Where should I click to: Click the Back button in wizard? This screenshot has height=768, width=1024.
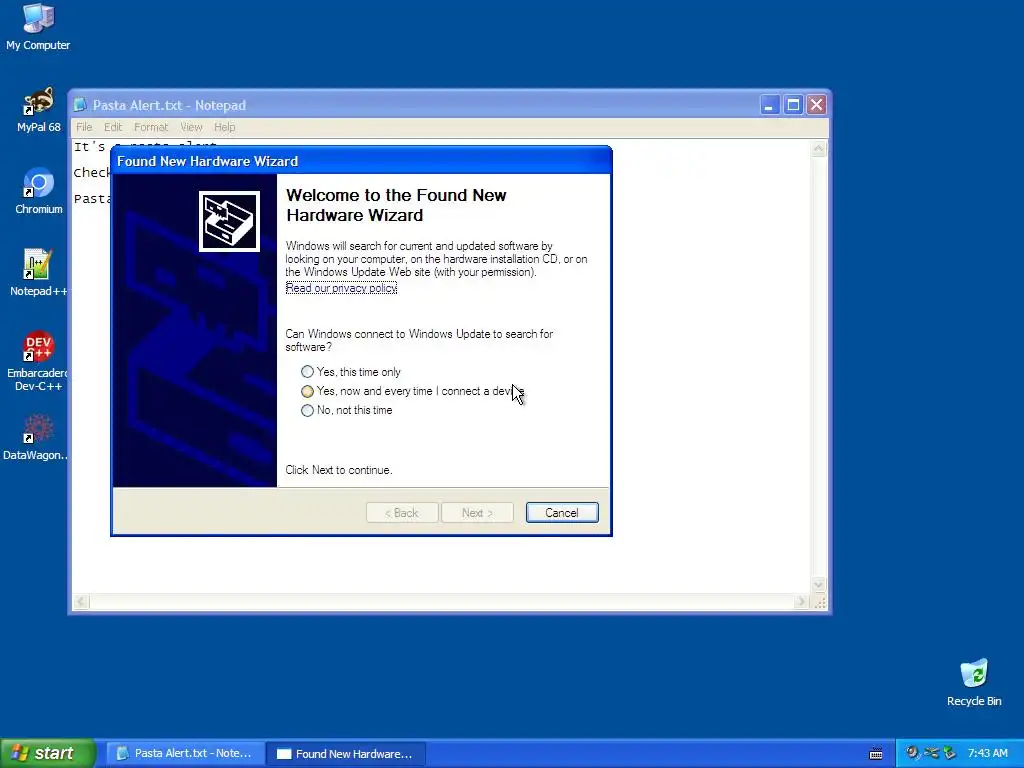click(x=402, y=513)
